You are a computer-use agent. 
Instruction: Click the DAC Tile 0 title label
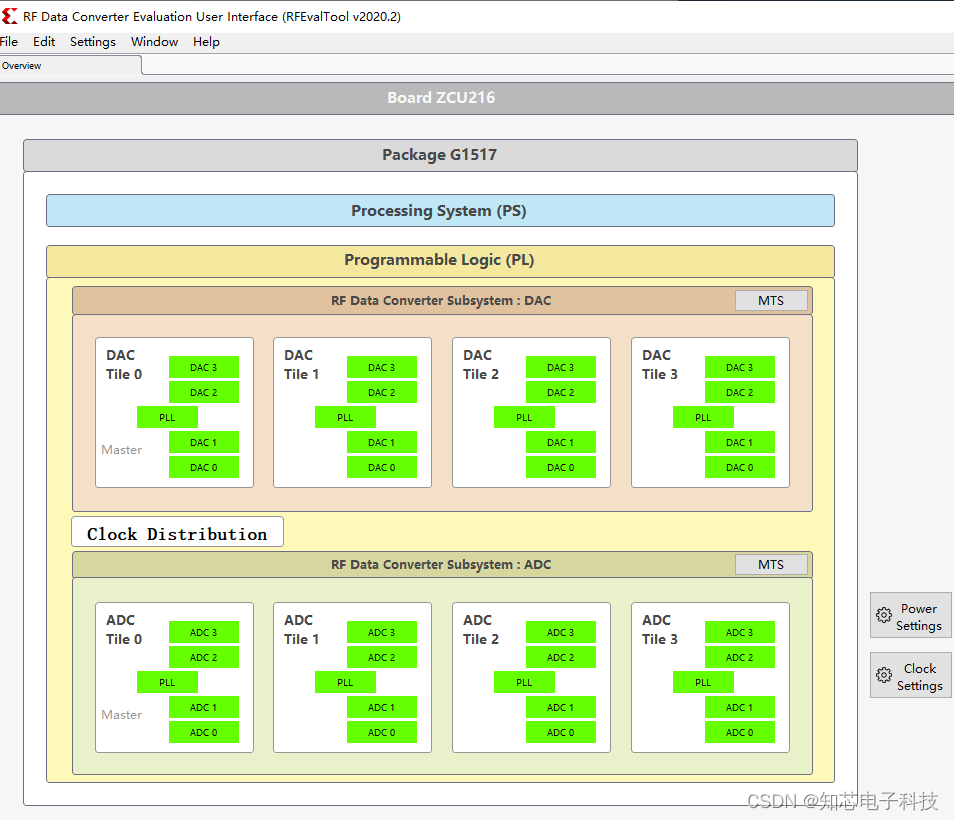[124, 364]
